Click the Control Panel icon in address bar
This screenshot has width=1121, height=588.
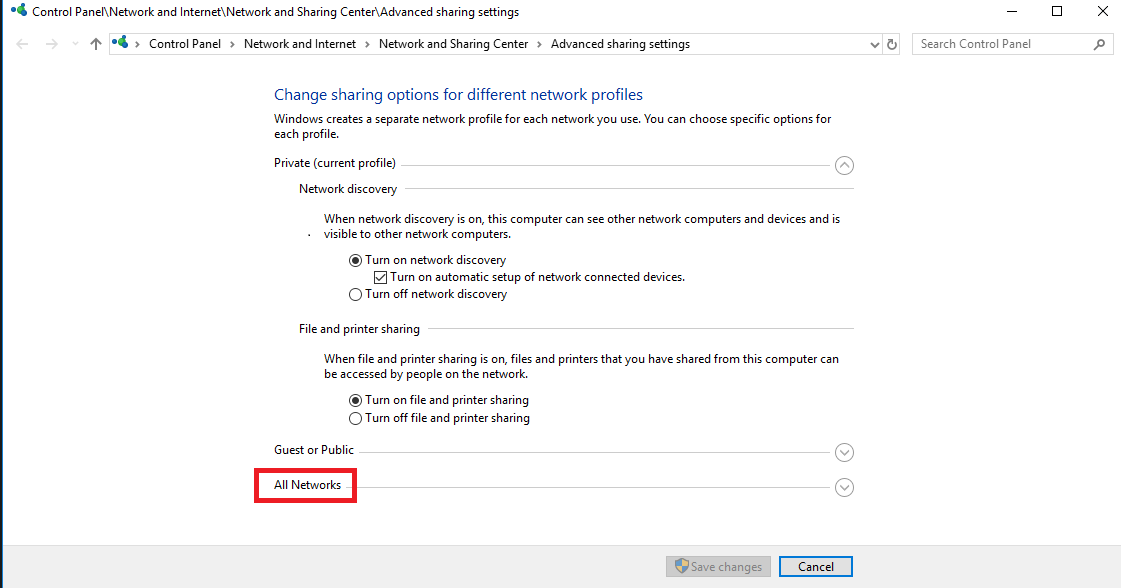120,43
